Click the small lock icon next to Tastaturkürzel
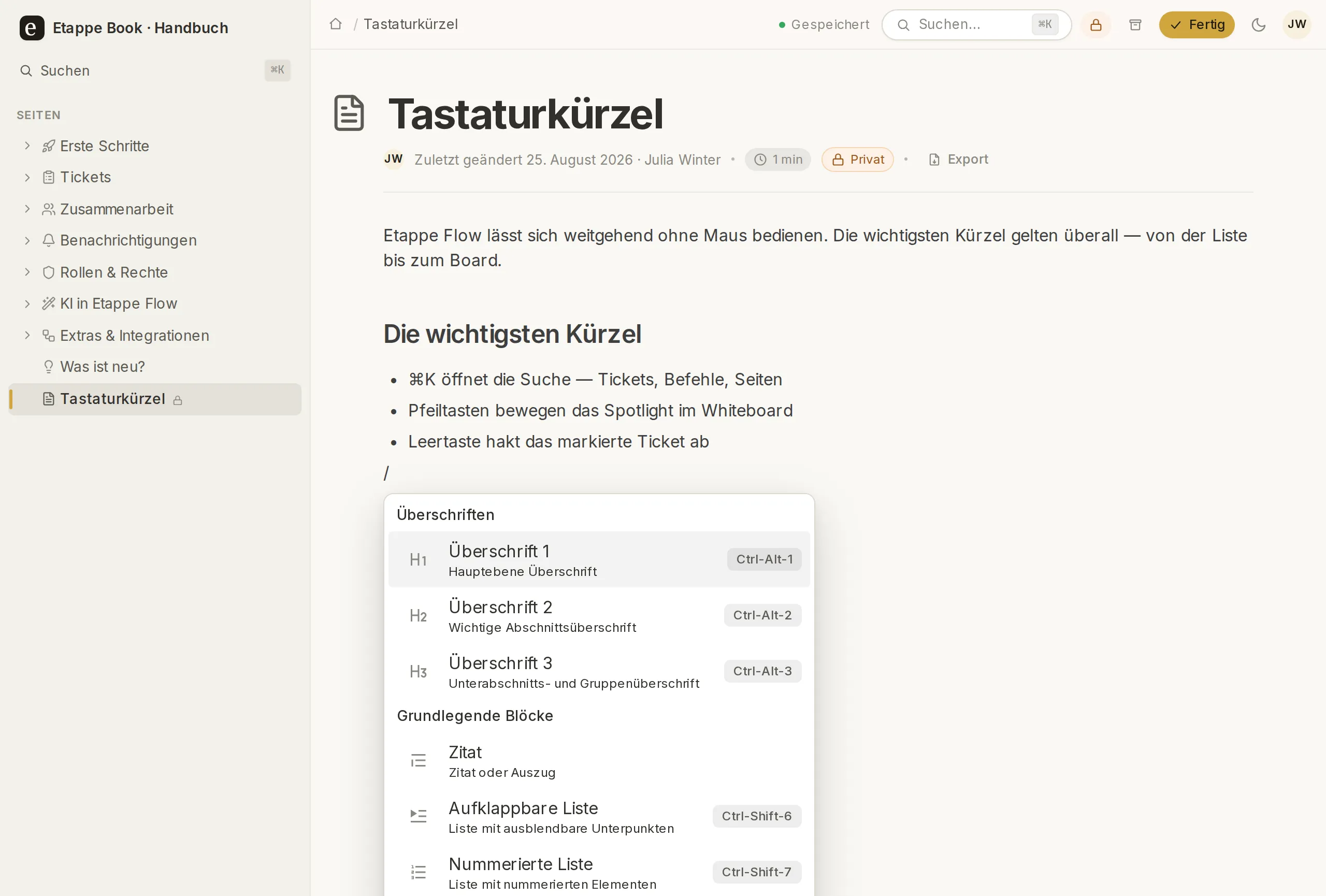 (x=178, y=400)
